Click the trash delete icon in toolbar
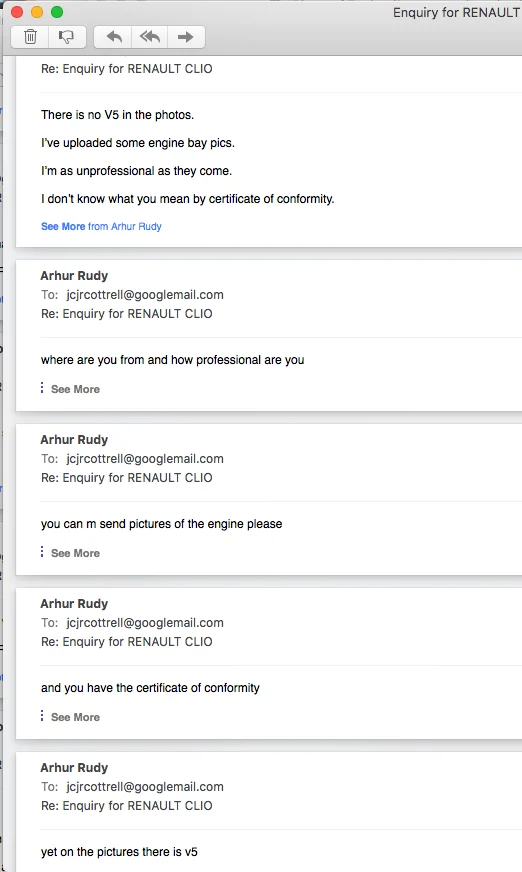The image size is (522, 872). click(x=31, y=37)
